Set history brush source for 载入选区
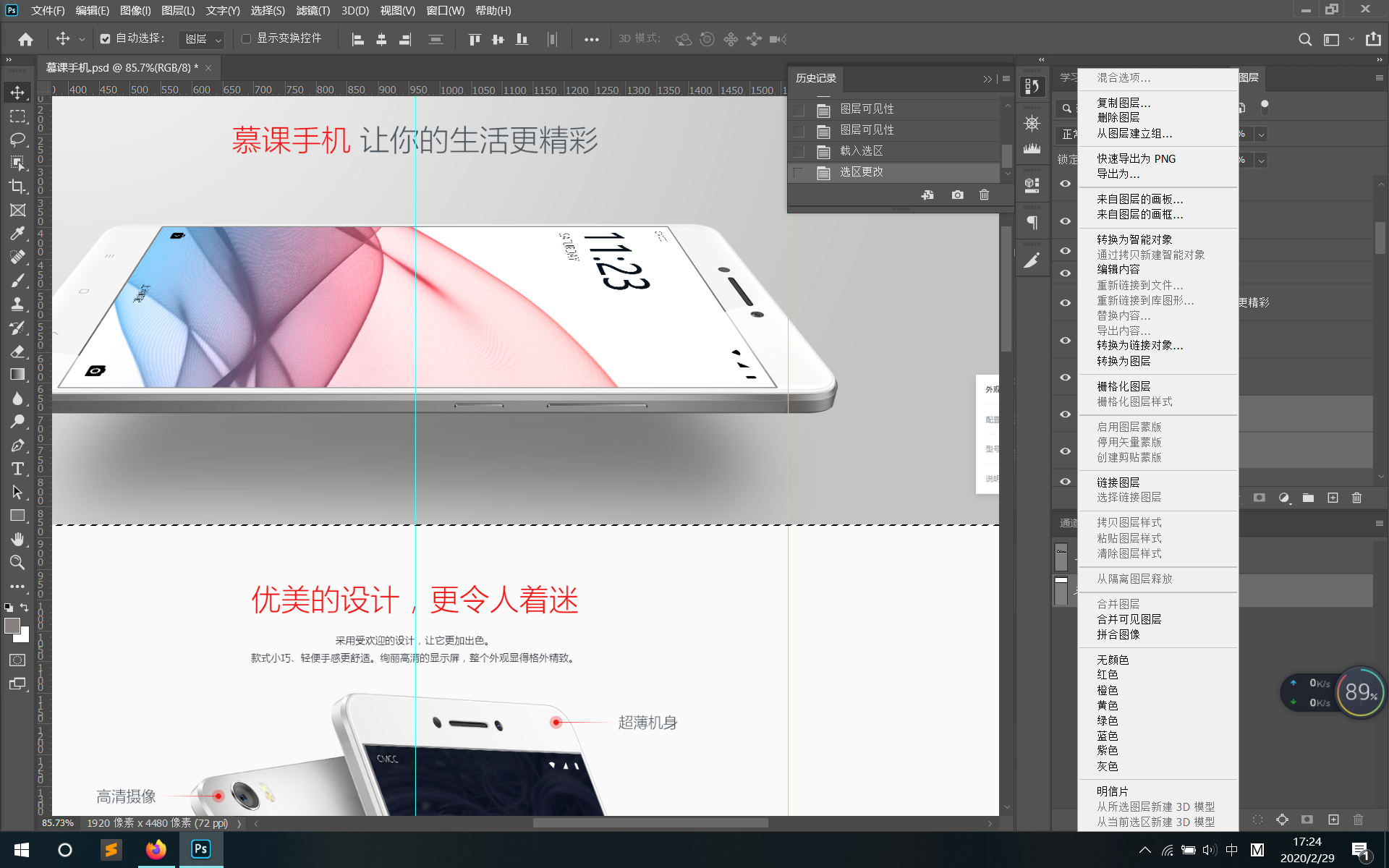1389x868 pixels. click(x=799, y=152)
